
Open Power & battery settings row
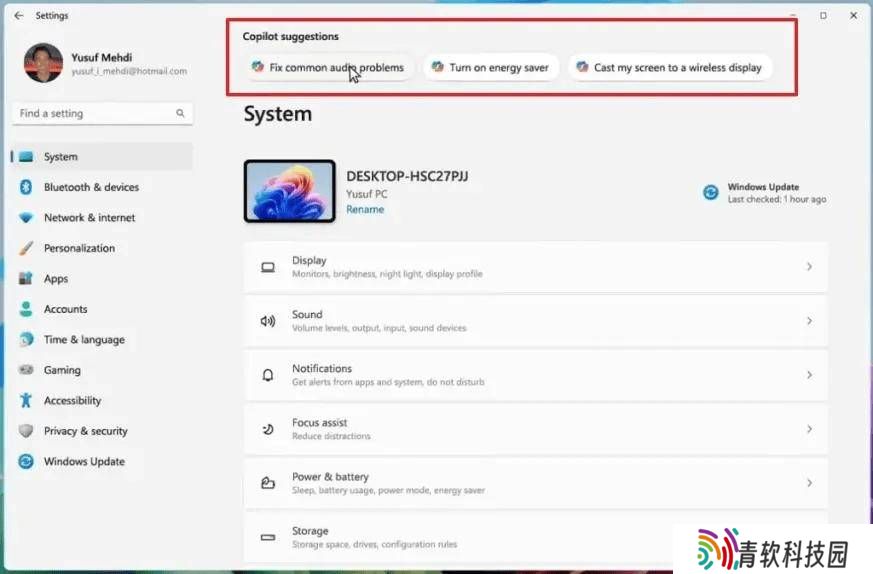pos(536,483)
